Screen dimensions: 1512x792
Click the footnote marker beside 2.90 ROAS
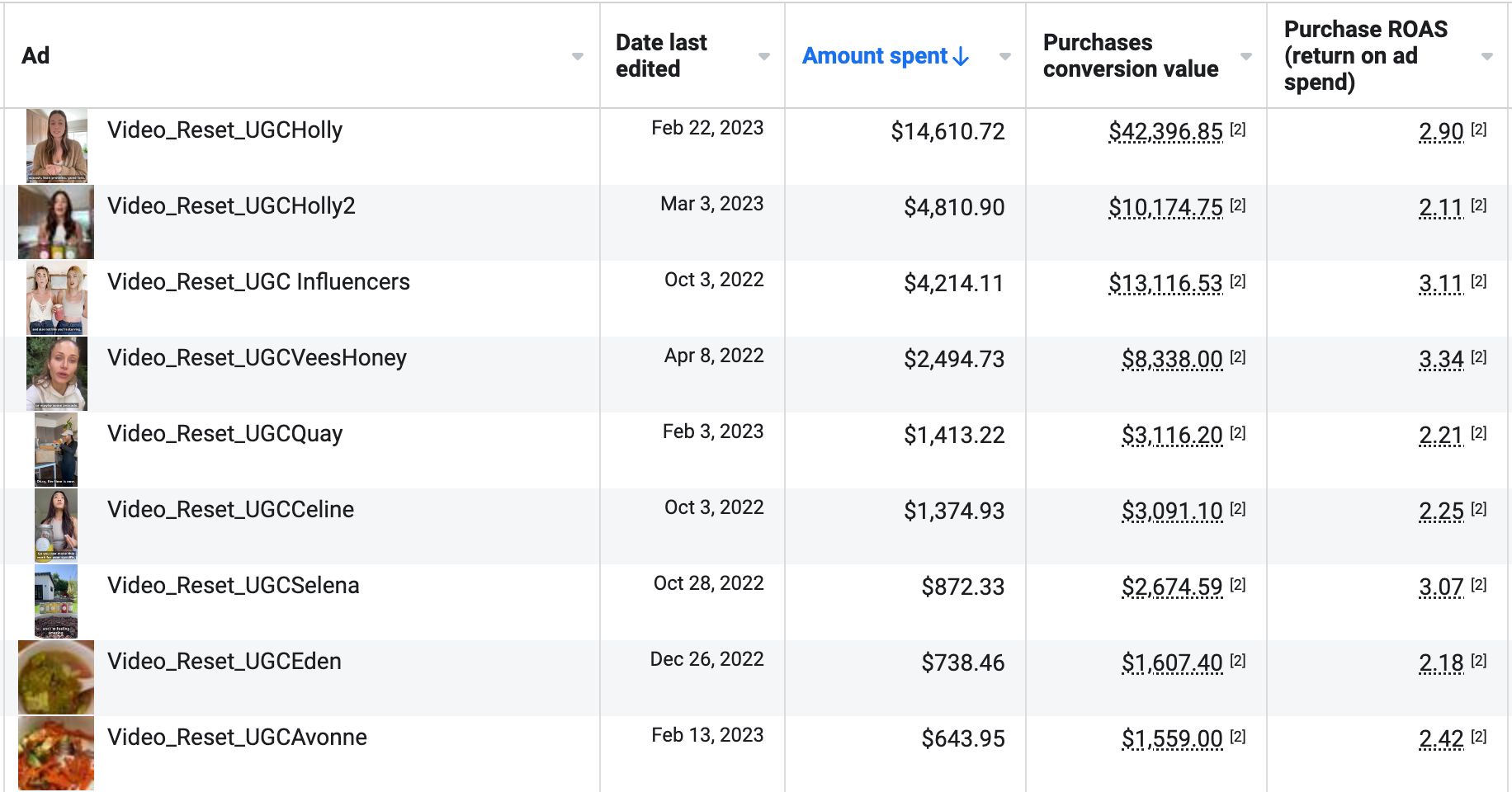tap(1479, 130)
